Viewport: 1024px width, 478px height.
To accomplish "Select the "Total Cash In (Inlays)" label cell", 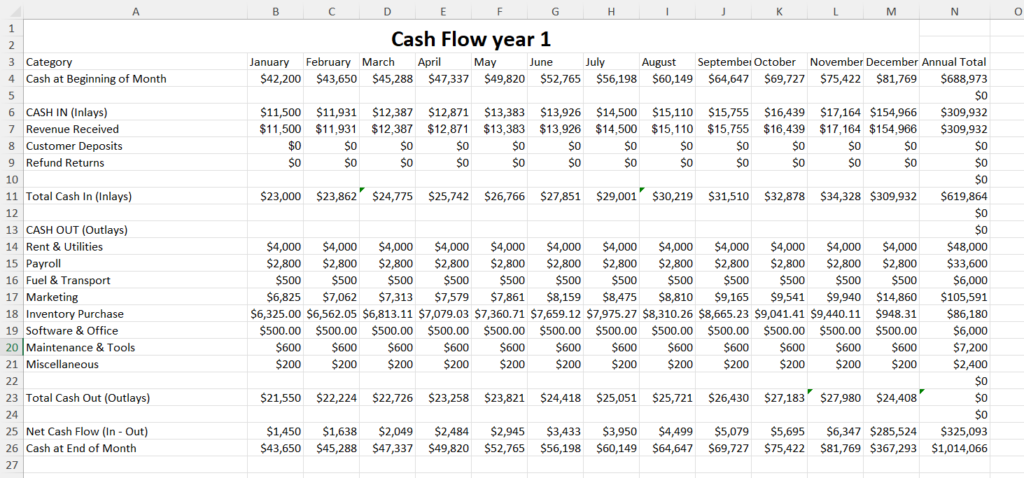I will tap(135, 196).
